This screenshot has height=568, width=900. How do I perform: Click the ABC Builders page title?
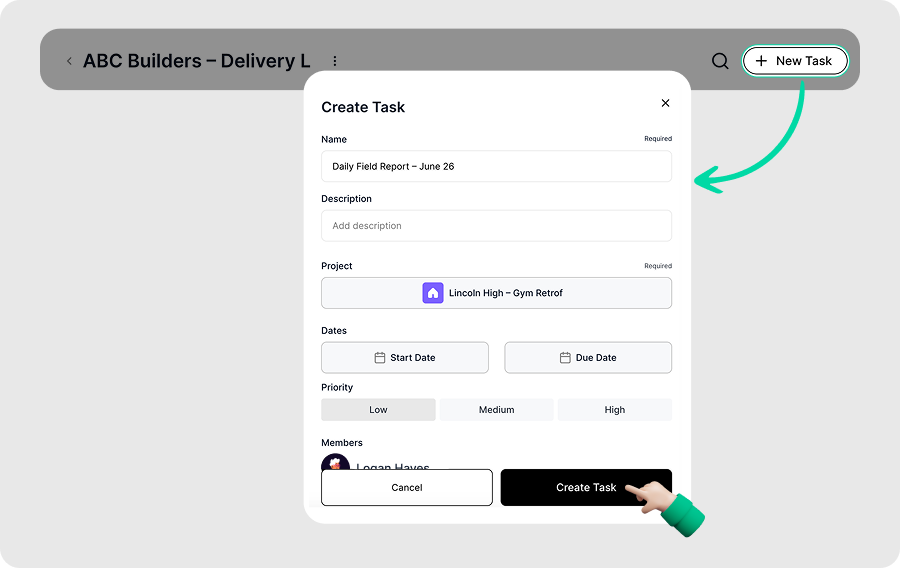[196, 61]
